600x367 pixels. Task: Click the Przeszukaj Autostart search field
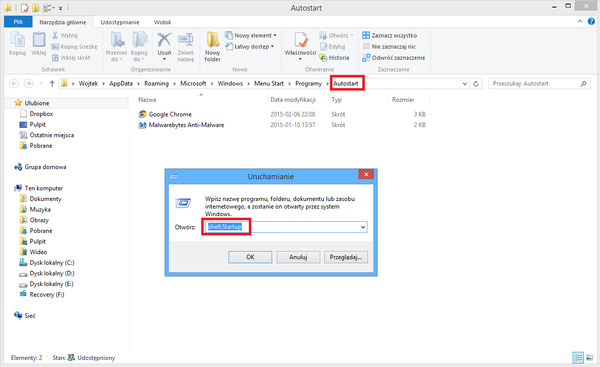535,83
